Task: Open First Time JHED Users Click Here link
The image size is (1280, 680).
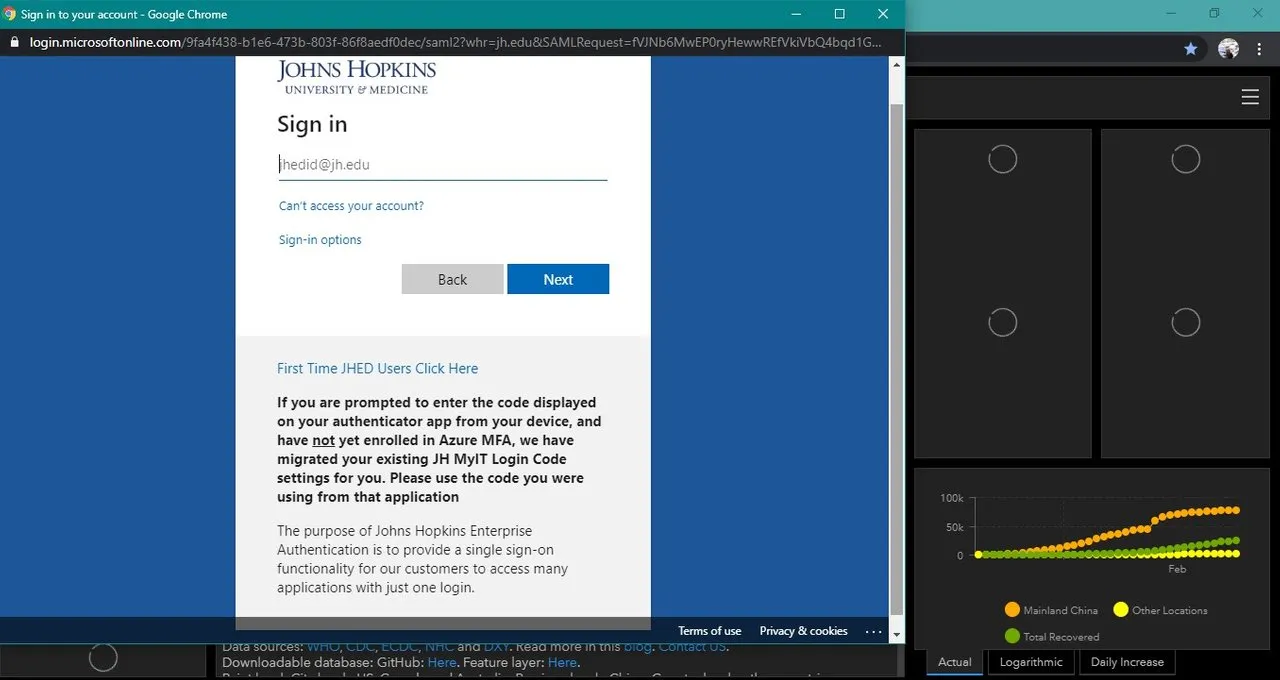Action: (x=377, y=368)
